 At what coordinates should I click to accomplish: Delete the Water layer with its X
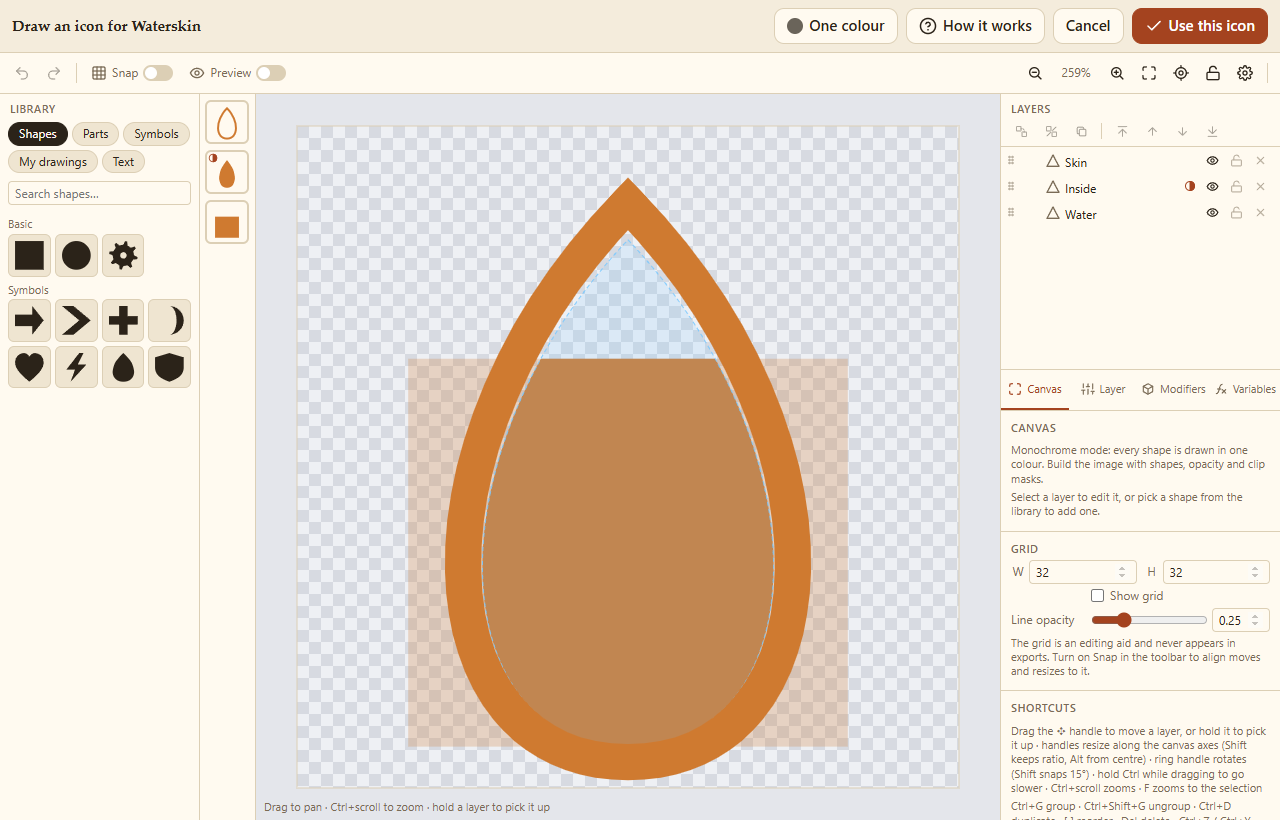(x=1260, y=213)
